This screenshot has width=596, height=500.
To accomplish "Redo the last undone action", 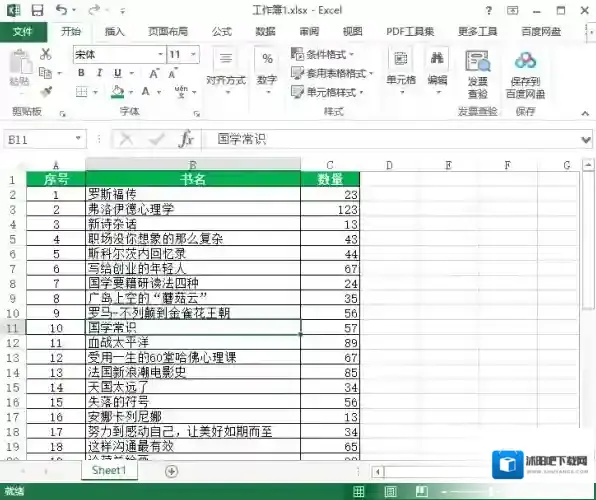I will [94, 10].
